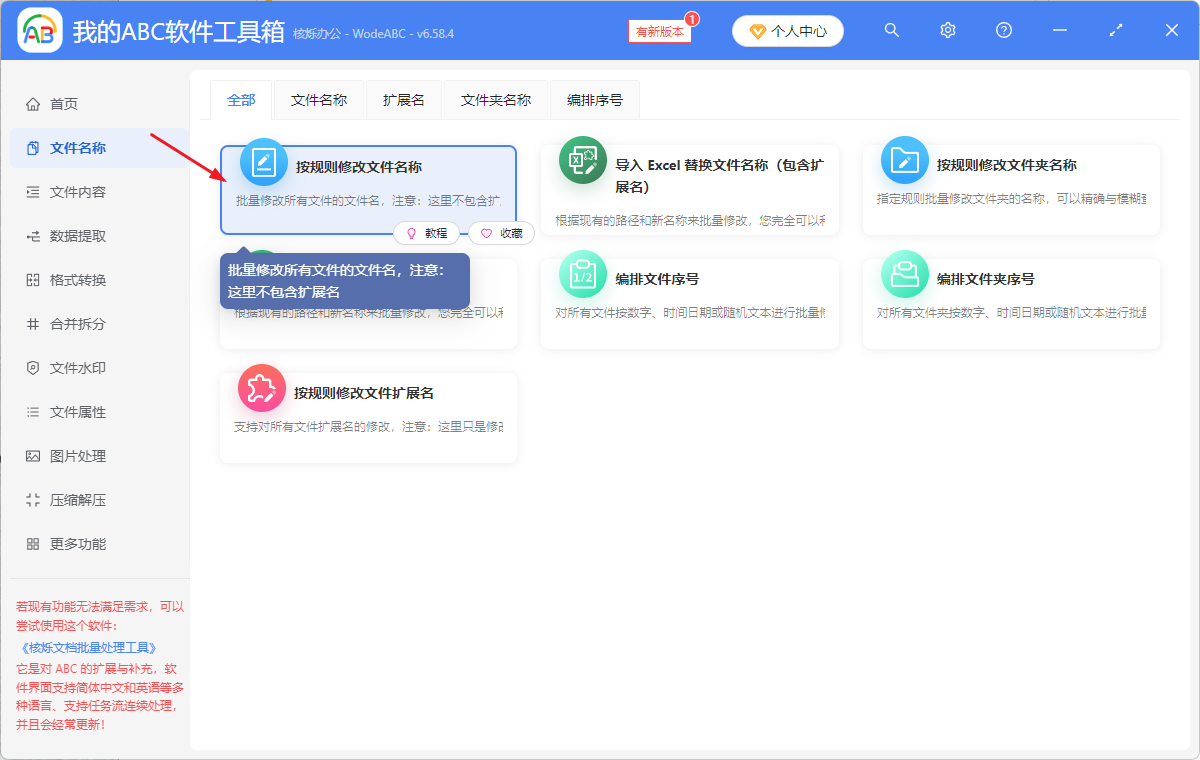Switch to the 文件夹名称 tab

[x=495, y=99]
